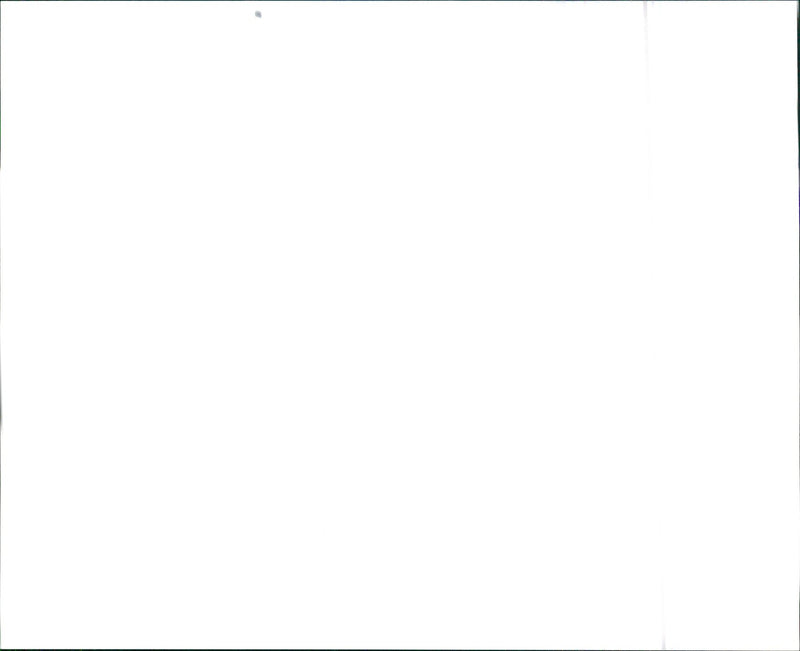Click the faint vertical gray line

pyautogui.click(x=654, y=324)
